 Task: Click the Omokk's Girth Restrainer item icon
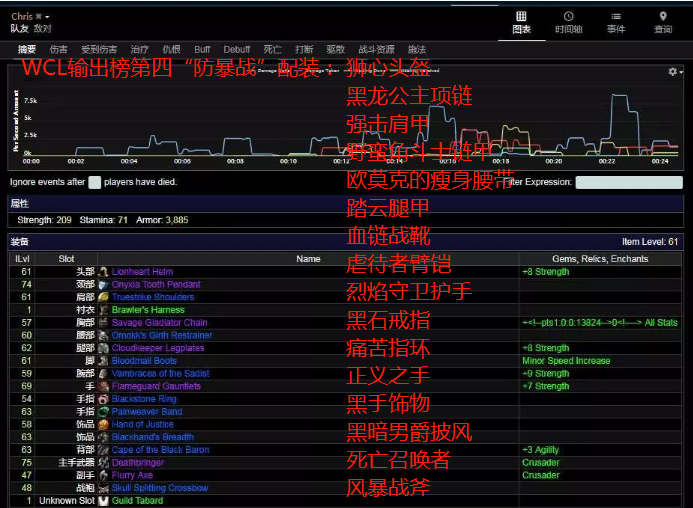[103, 336]
